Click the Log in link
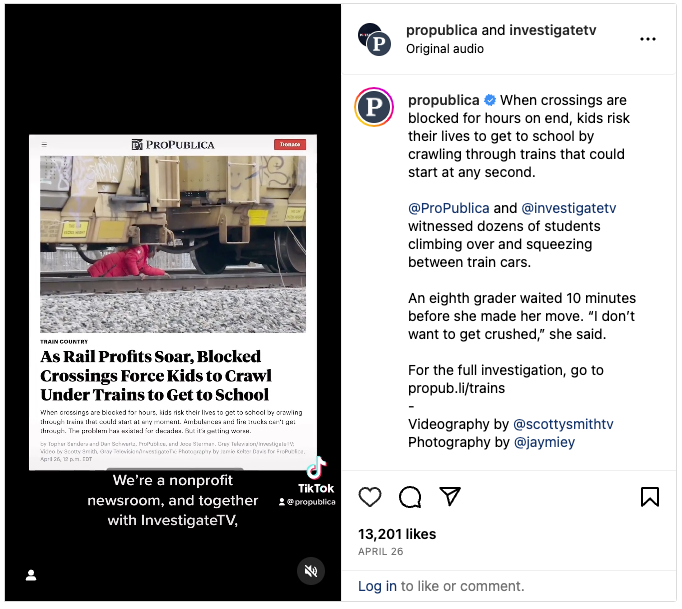This screenshot has height=609, width=682. point(377,586)
